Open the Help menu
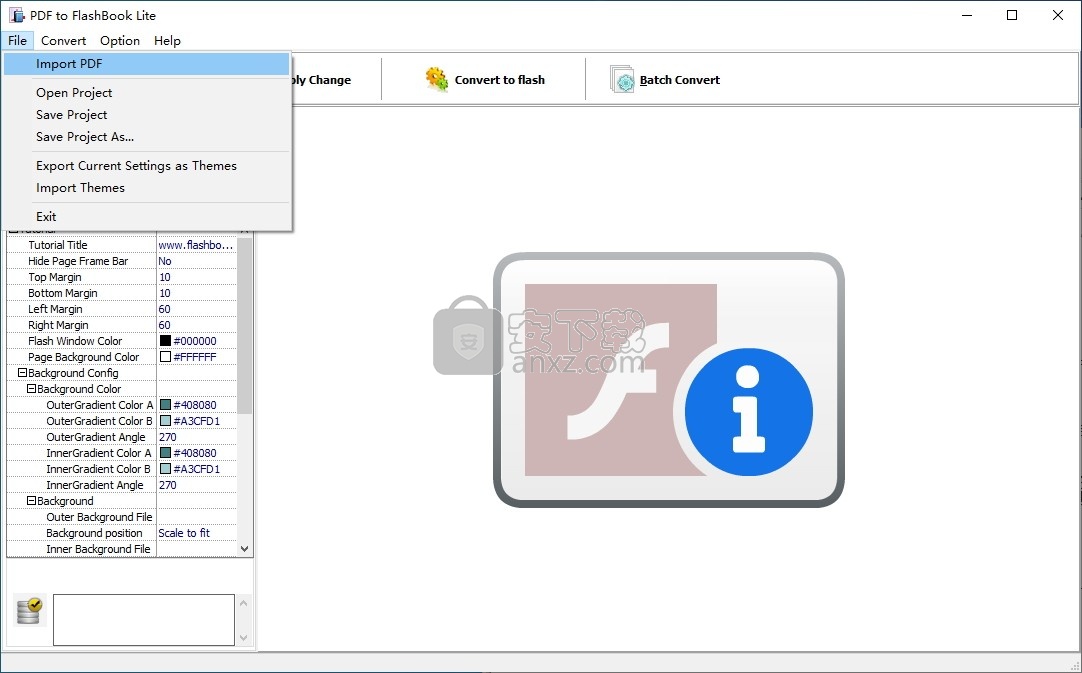The image size is (1082, 673). point(167,41)
